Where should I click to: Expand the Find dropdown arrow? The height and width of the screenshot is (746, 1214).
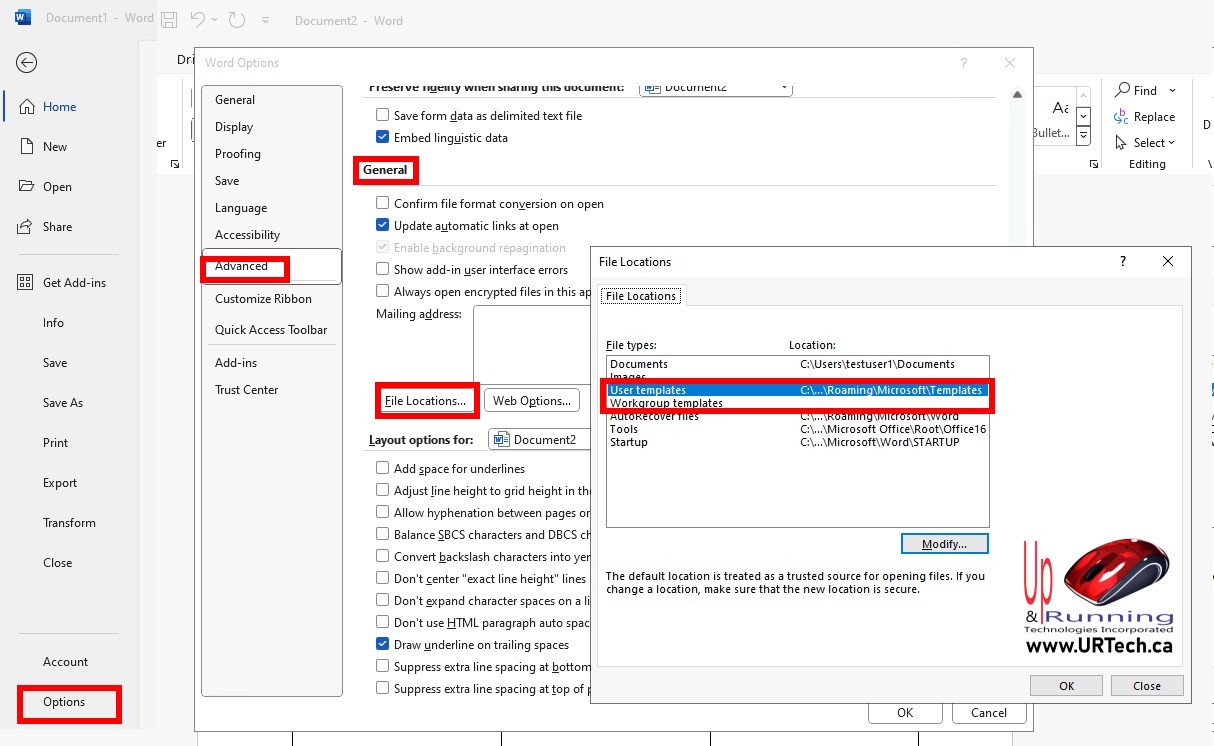click(1172, 91)
